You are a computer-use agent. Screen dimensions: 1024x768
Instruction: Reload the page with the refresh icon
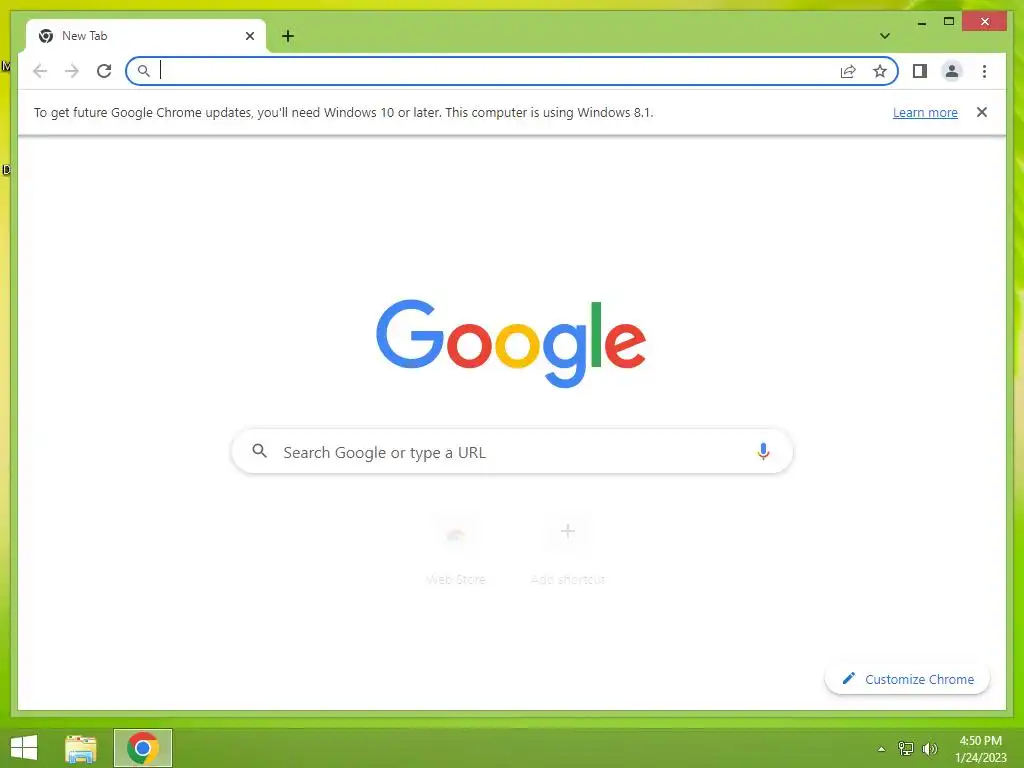click(104, 71)
